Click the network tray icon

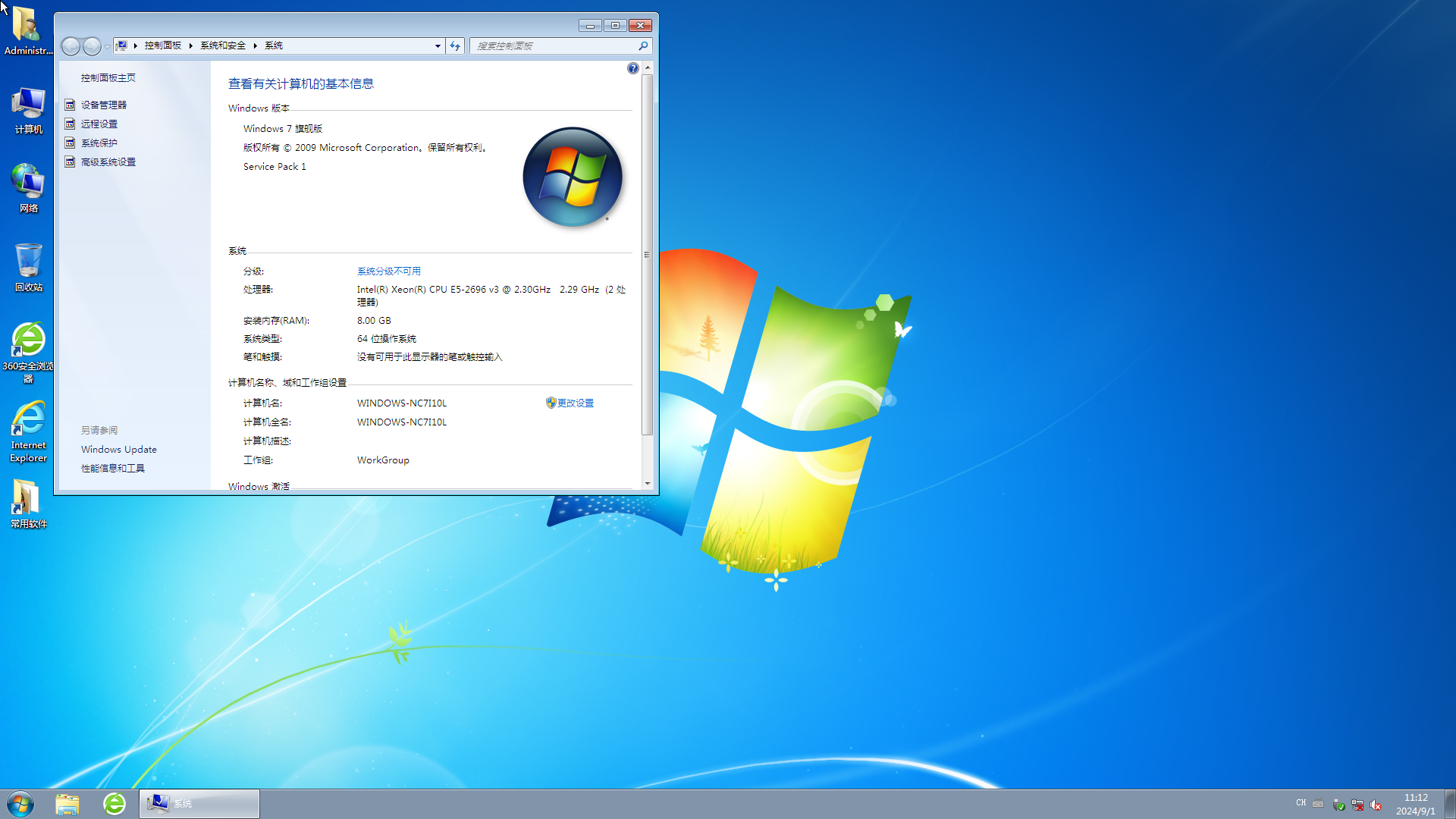pyautogui.click(x=1357, y=805)
